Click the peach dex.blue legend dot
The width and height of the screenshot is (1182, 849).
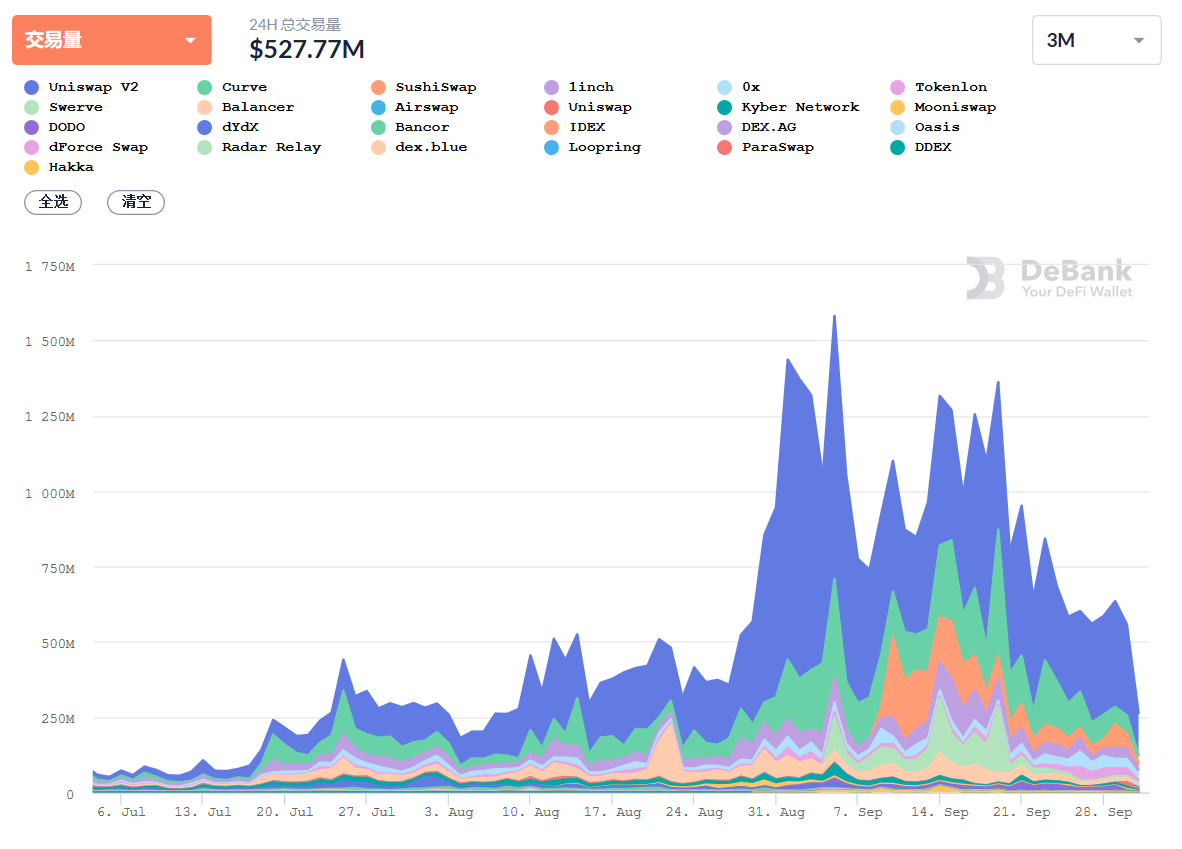(x=378, y=147)
